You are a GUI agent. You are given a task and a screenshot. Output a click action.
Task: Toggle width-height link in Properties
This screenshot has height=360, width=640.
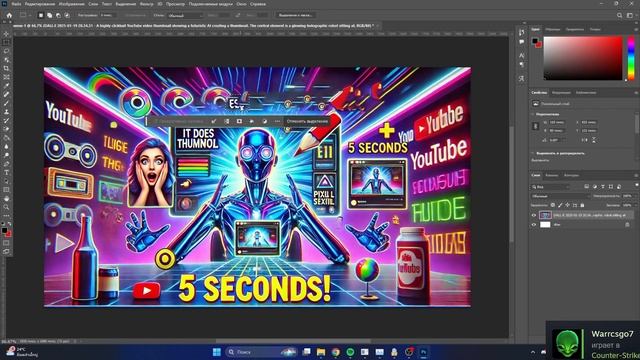536,127
